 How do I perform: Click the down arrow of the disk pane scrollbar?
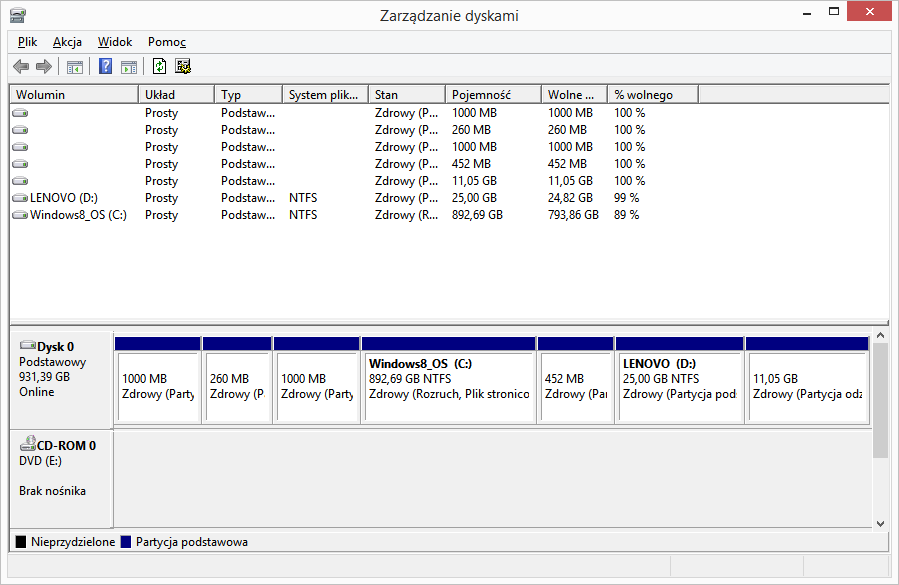click(x=880, y=523)
